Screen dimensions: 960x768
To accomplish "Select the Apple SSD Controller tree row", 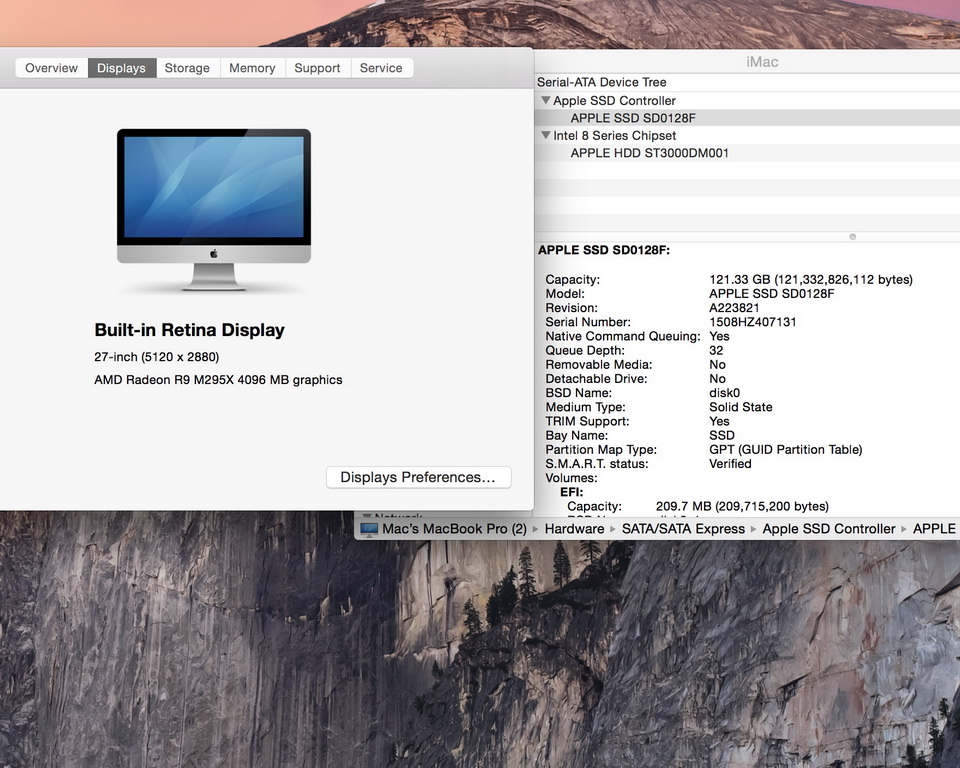I will click(x=747, y=100).
